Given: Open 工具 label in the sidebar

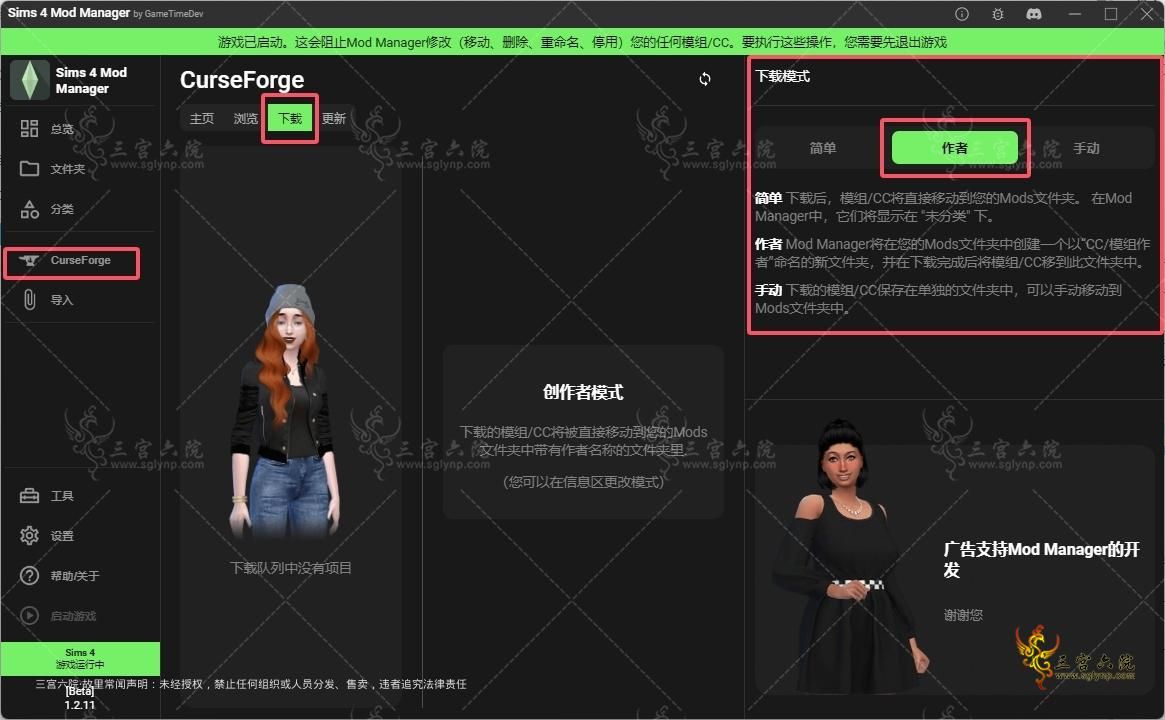Looking at the screenshot, I should 62,496.
